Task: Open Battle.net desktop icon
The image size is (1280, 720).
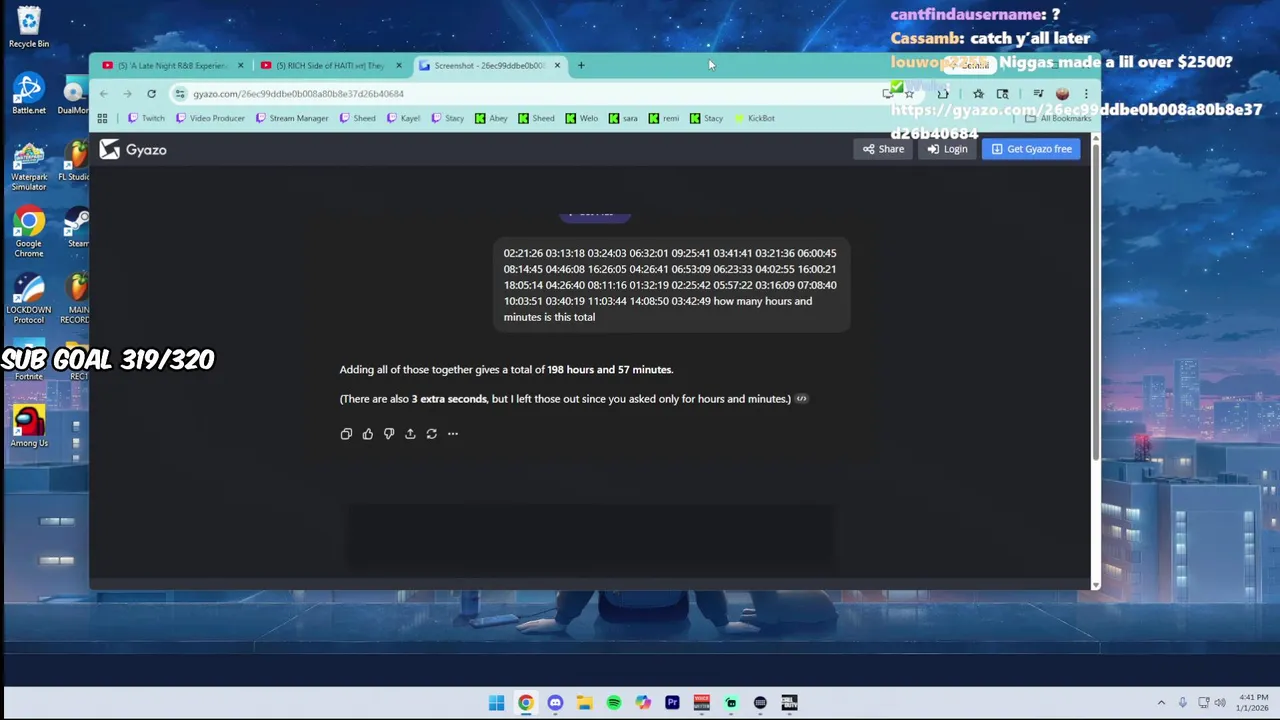Action: (29, 95)
